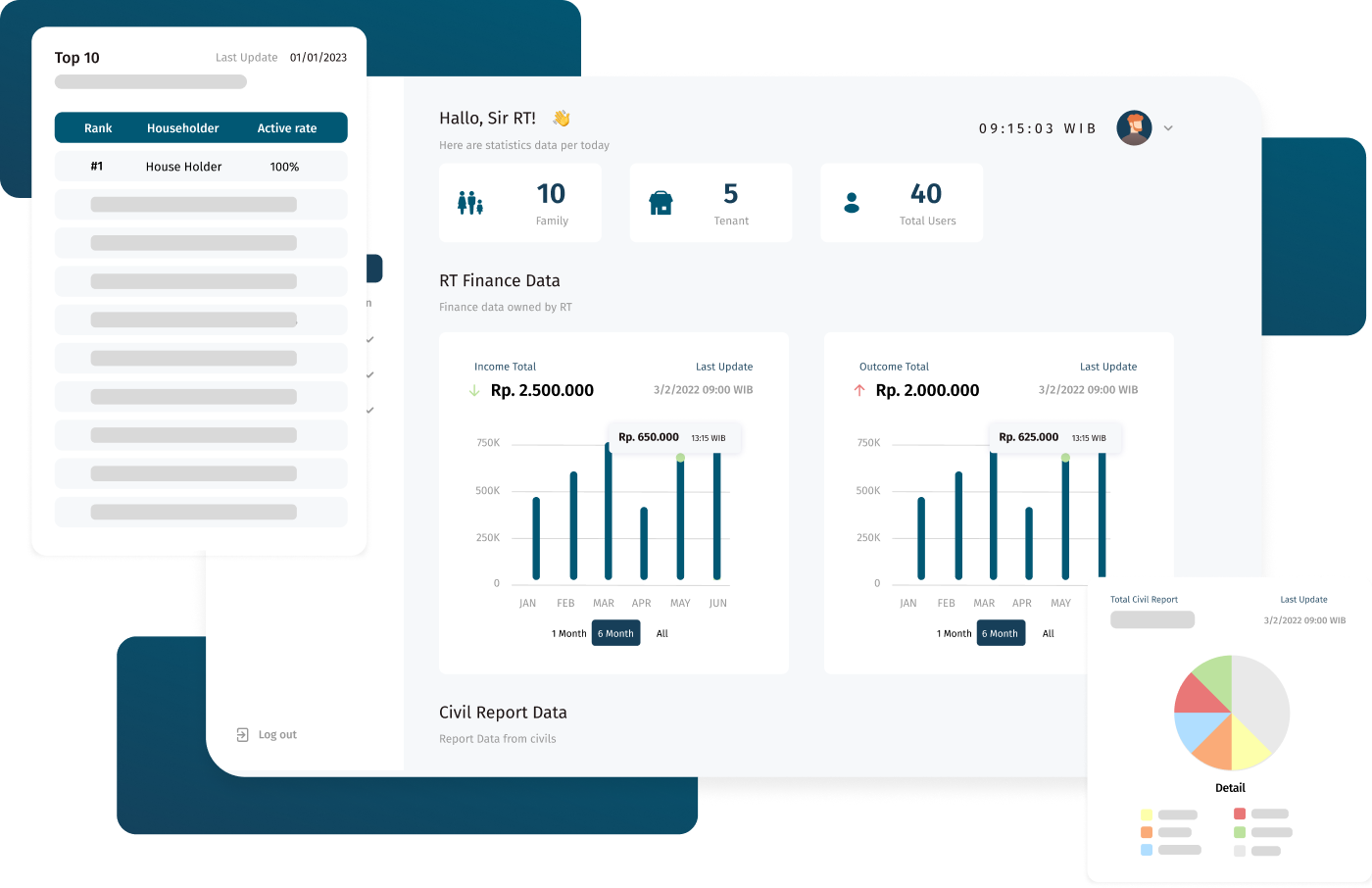The image size is (1372, 888).
Task: Click the yellow legend swatch under Detail
Action: [1147, 814]
